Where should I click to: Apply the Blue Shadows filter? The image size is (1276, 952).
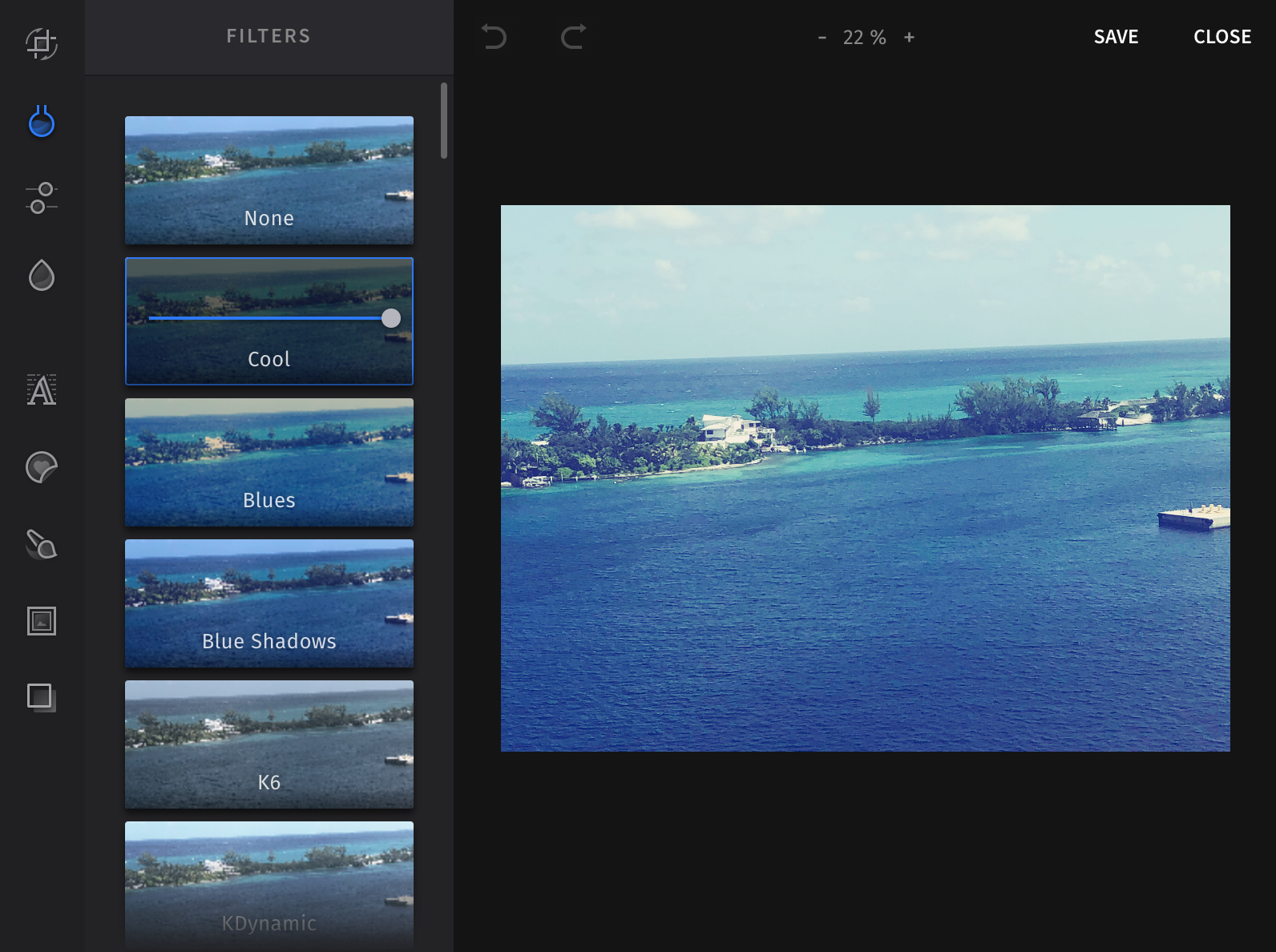click(269, 603)
